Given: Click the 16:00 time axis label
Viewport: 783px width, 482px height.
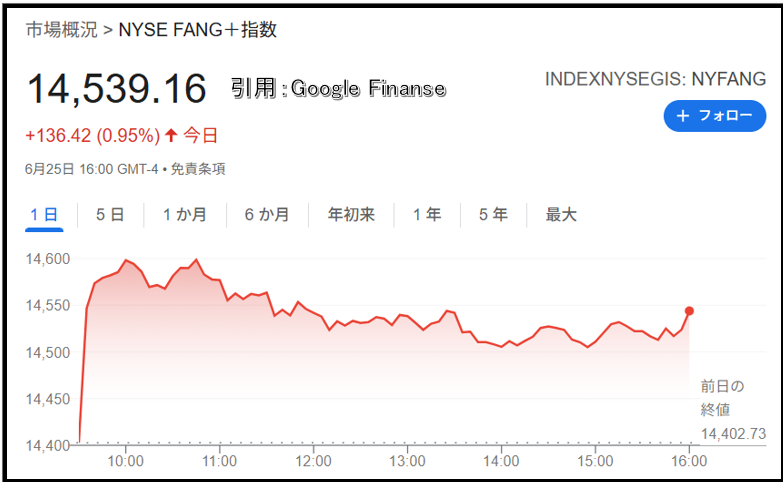Looking at the screenshot, I should coord(689,461).
